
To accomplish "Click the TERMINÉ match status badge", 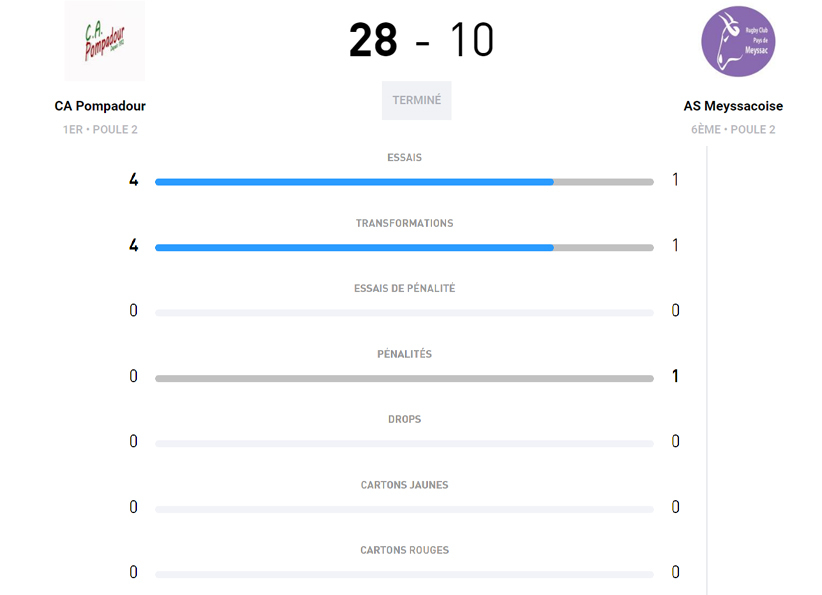I will click(416, 100).
